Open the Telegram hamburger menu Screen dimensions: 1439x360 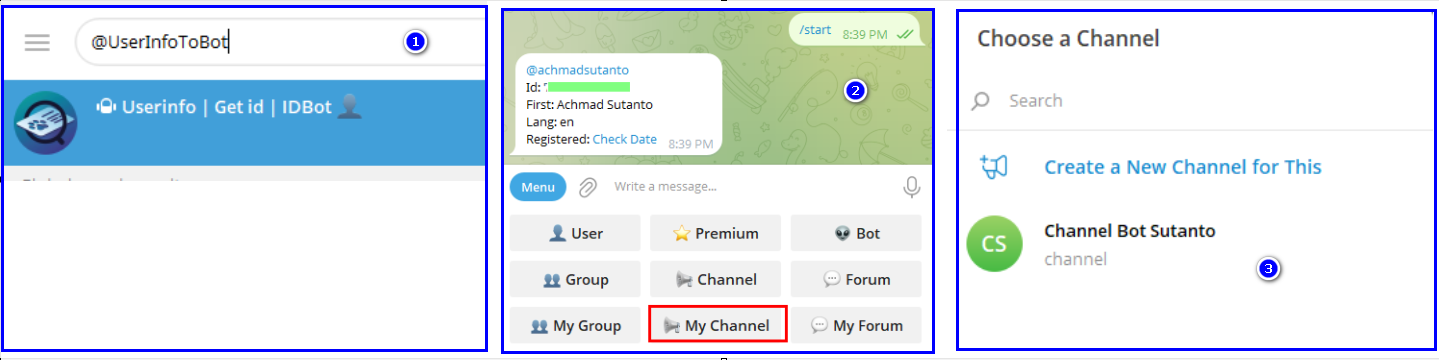[x=37, y=43]
